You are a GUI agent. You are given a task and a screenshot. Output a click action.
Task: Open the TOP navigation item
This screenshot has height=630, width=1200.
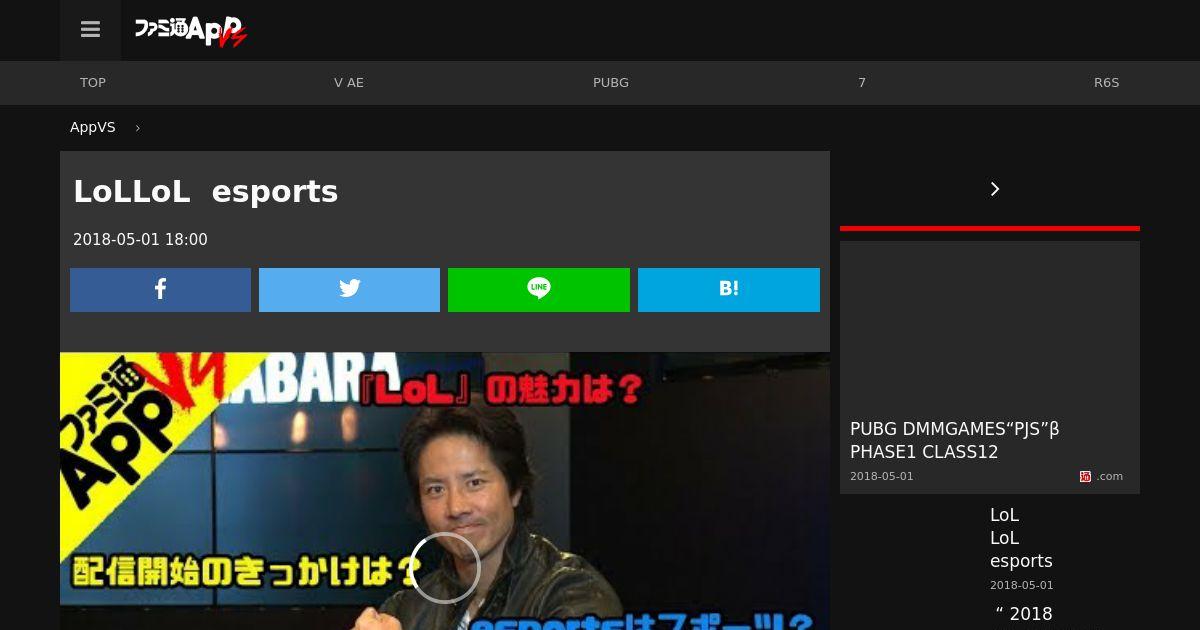click(x=93, y=83)
